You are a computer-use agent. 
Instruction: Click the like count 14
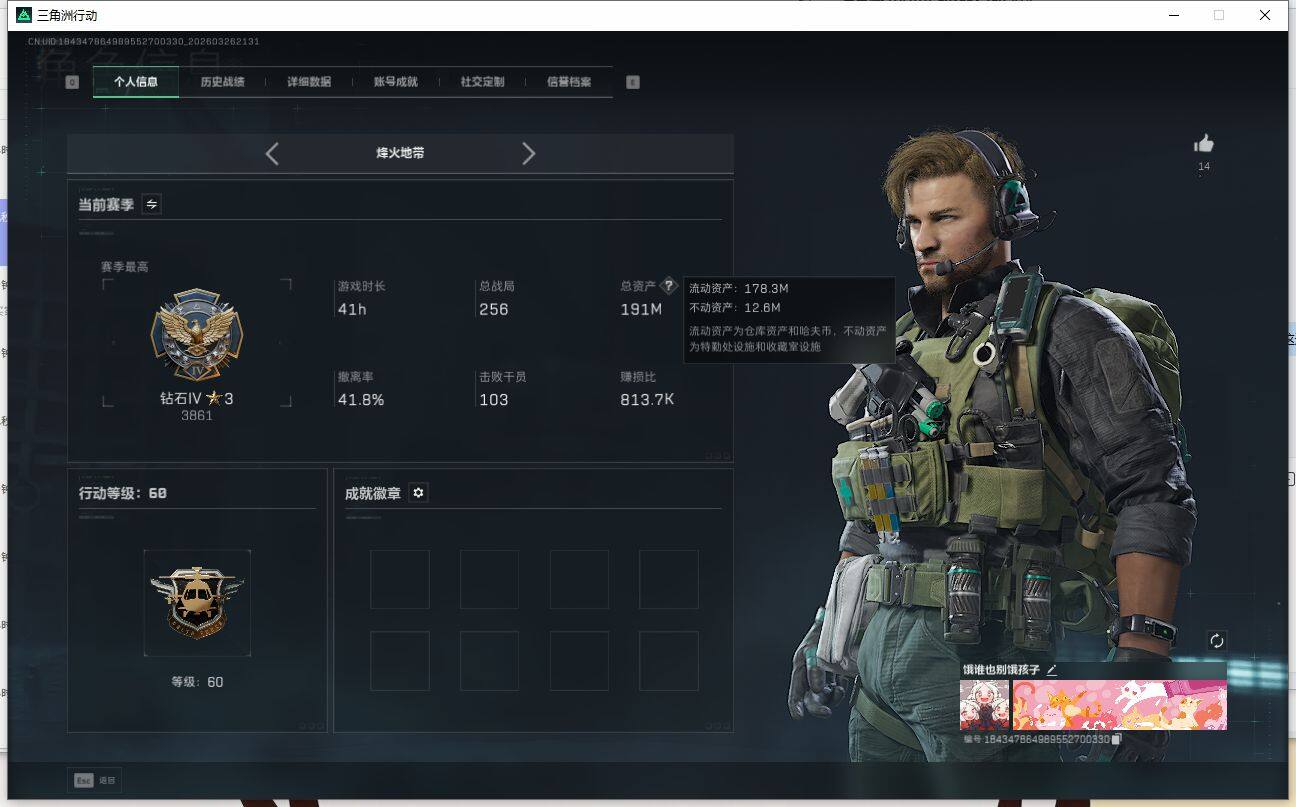point(1204,166)
